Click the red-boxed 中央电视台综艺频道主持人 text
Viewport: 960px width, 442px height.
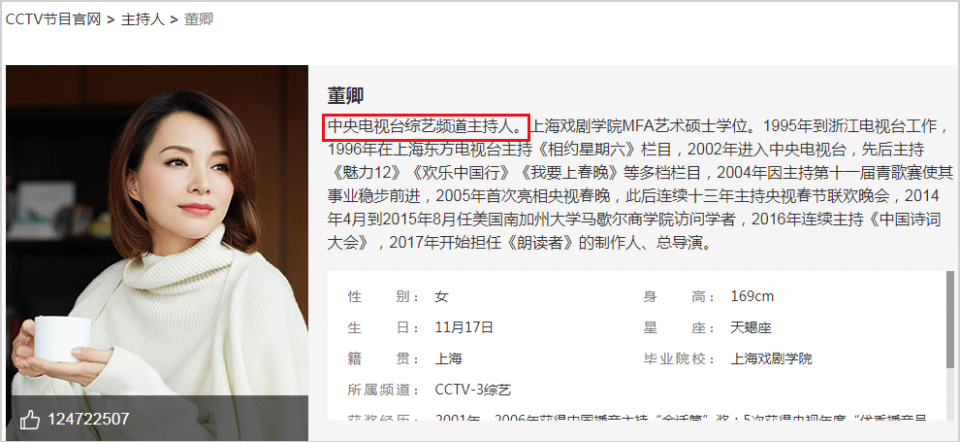426,127
